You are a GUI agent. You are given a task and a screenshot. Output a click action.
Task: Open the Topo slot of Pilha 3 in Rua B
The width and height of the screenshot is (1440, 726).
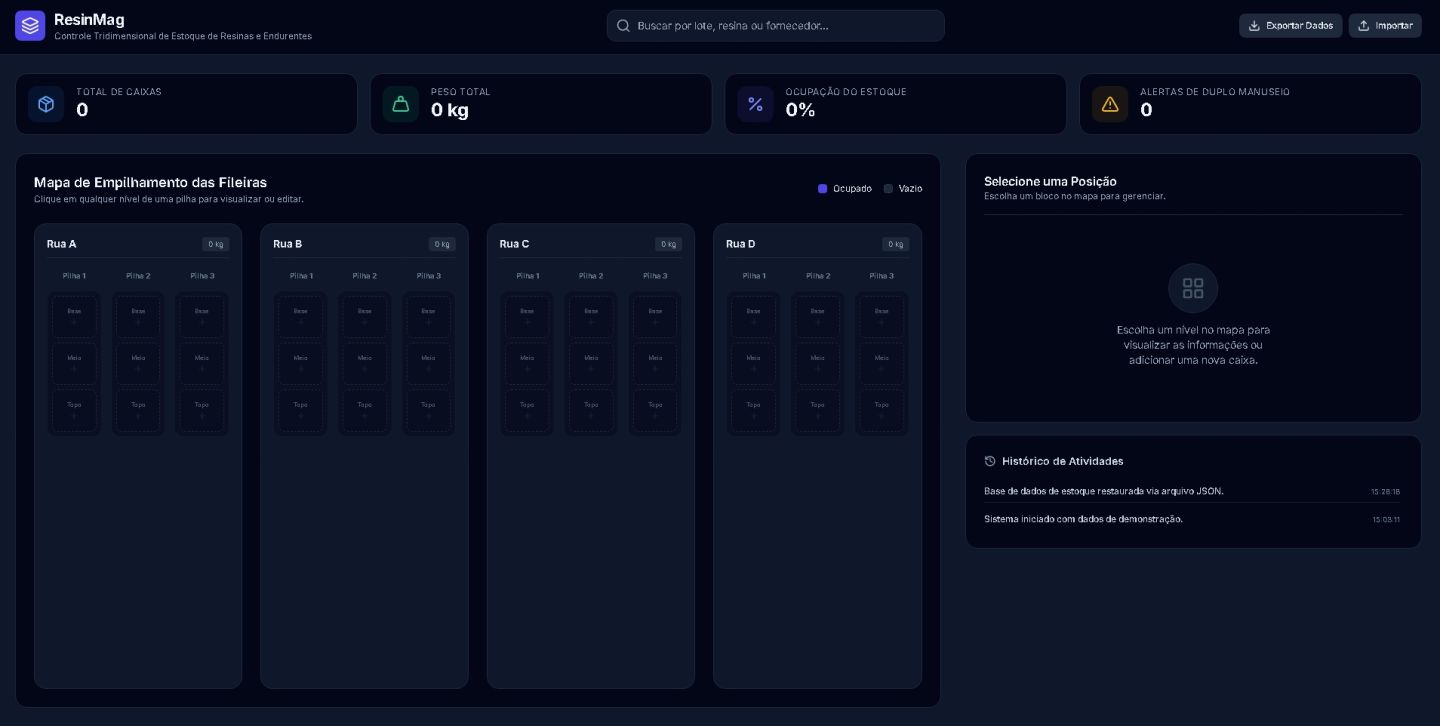[x=428, y=411]
